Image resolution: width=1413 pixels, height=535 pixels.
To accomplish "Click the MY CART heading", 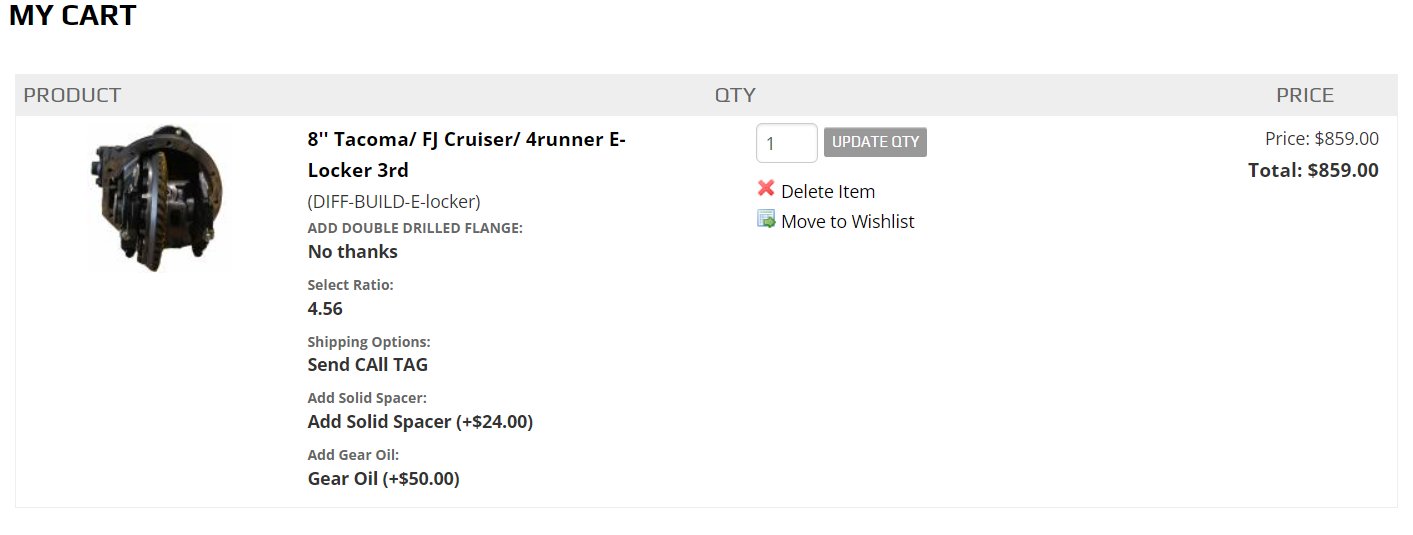I will point(72,15).
